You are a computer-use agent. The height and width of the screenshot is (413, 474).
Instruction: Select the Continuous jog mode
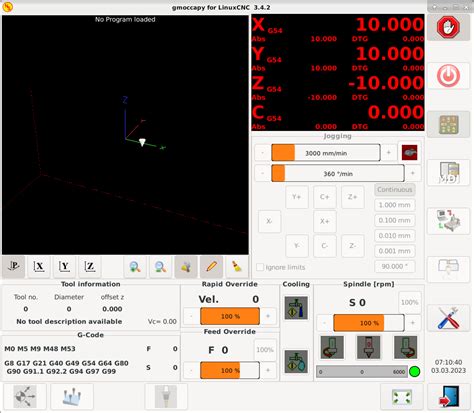click(x=395, y=190)
